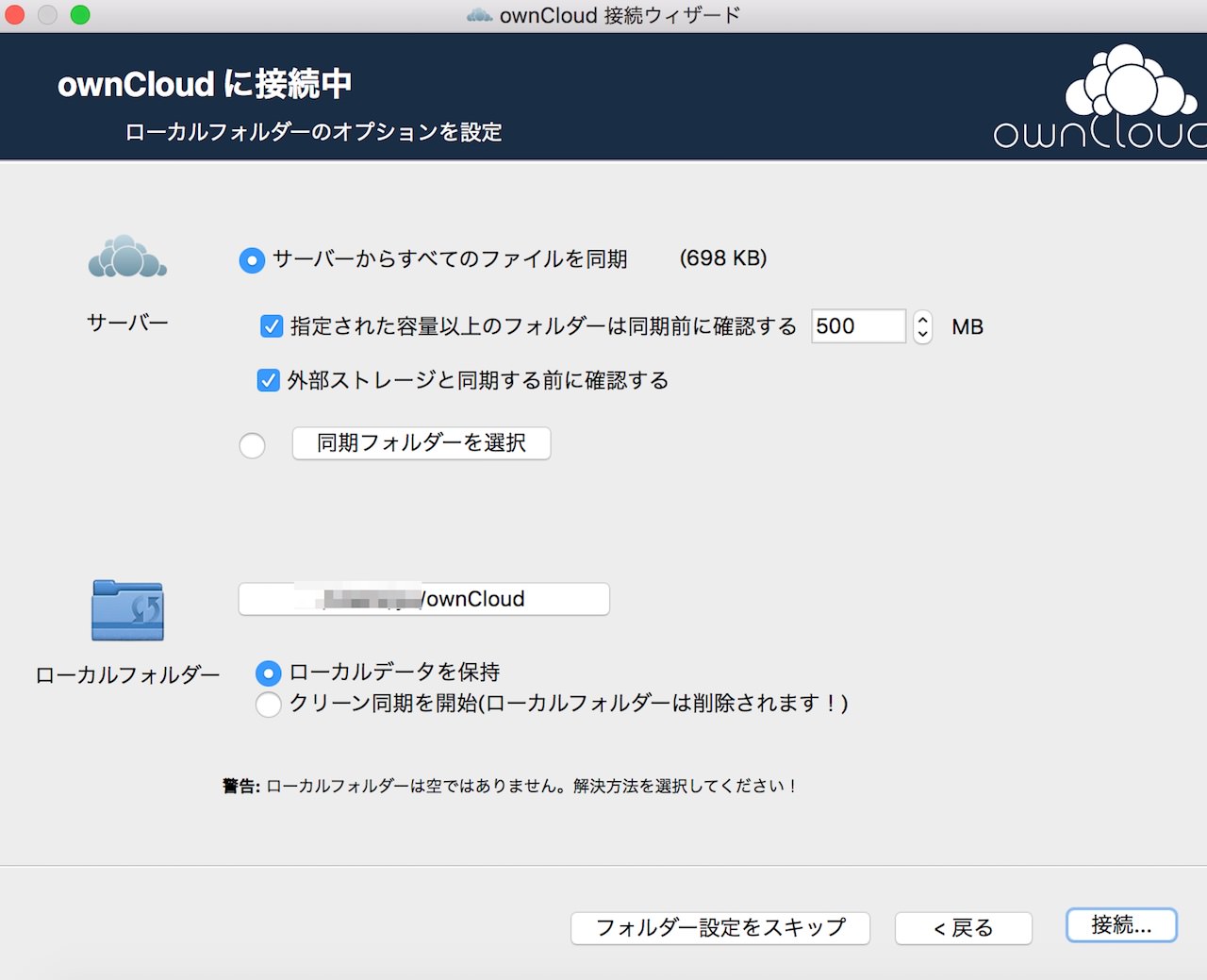Click the size limit stepper arrows
This screenshot has height=980, width=1207.
(x=923, y=326)
